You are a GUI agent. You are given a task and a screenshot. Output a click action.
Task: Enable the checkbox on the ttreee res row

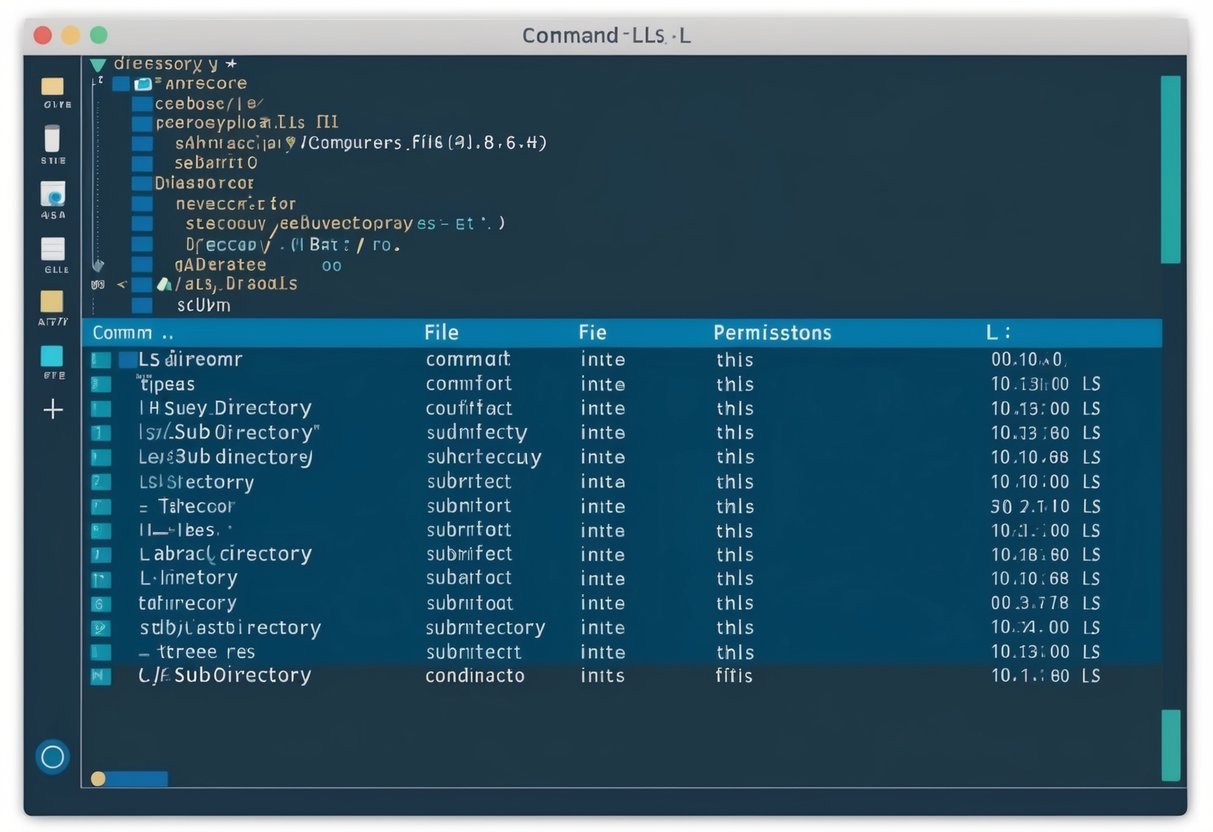100,651
